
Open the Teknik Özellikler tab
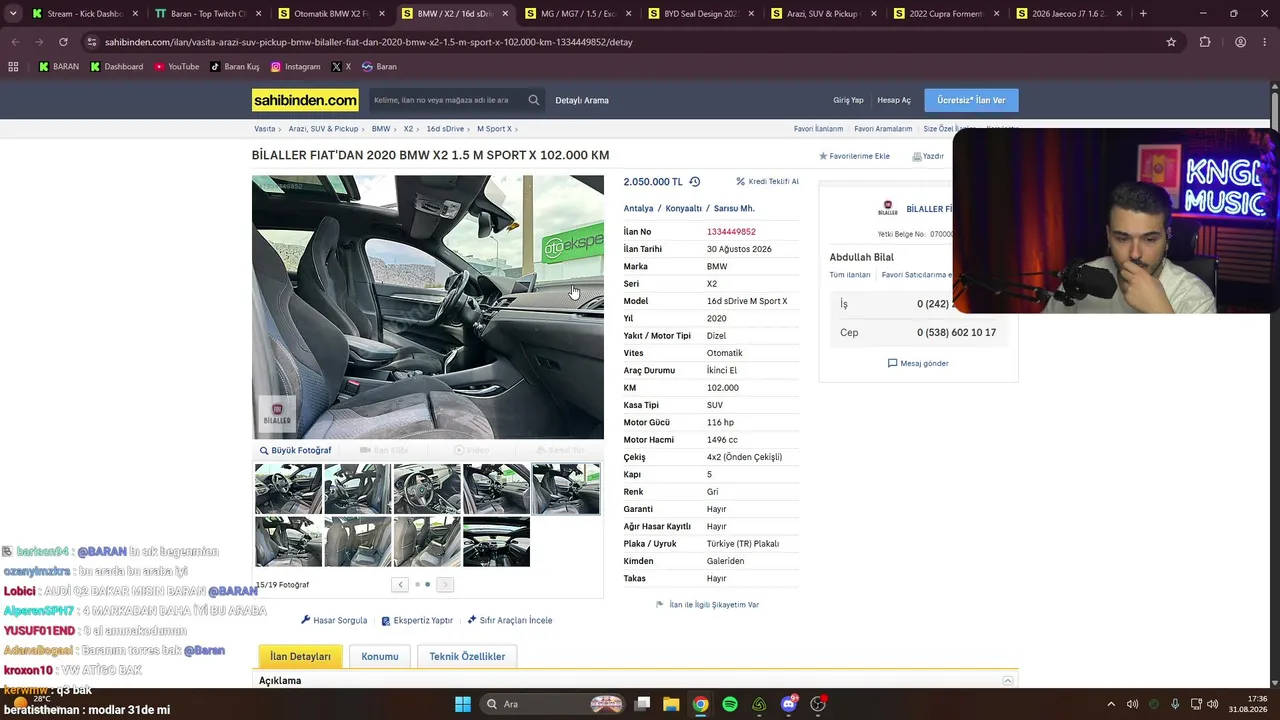(467, 657)
